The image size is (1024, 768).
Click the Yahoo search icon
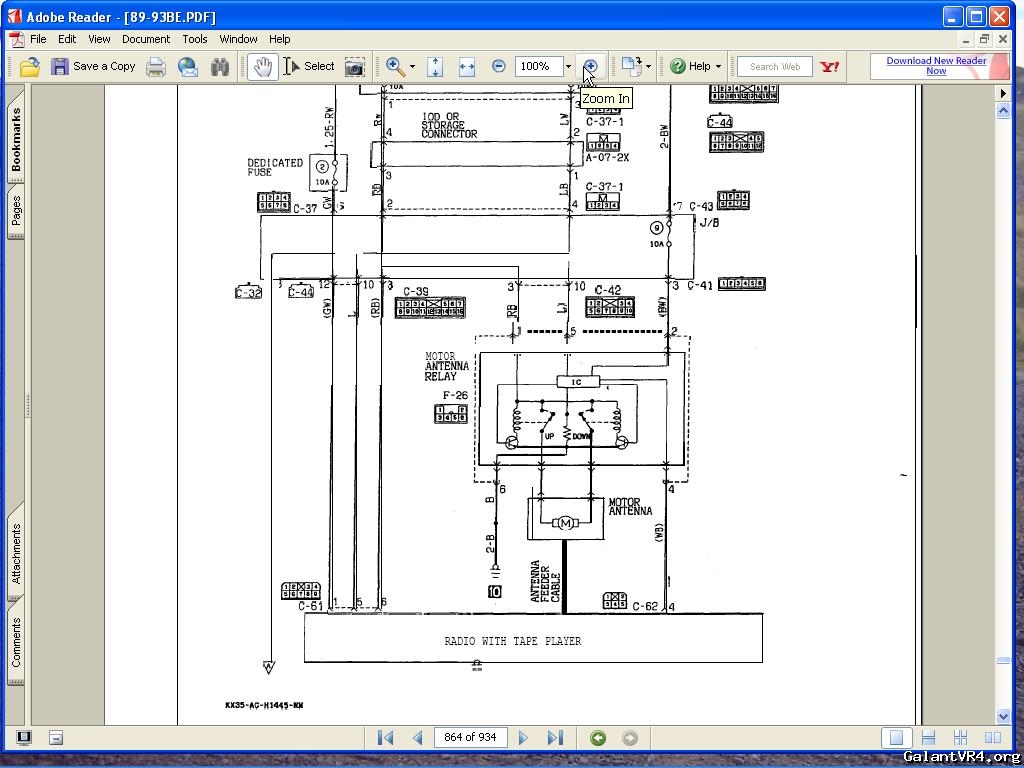click(829, 67)
